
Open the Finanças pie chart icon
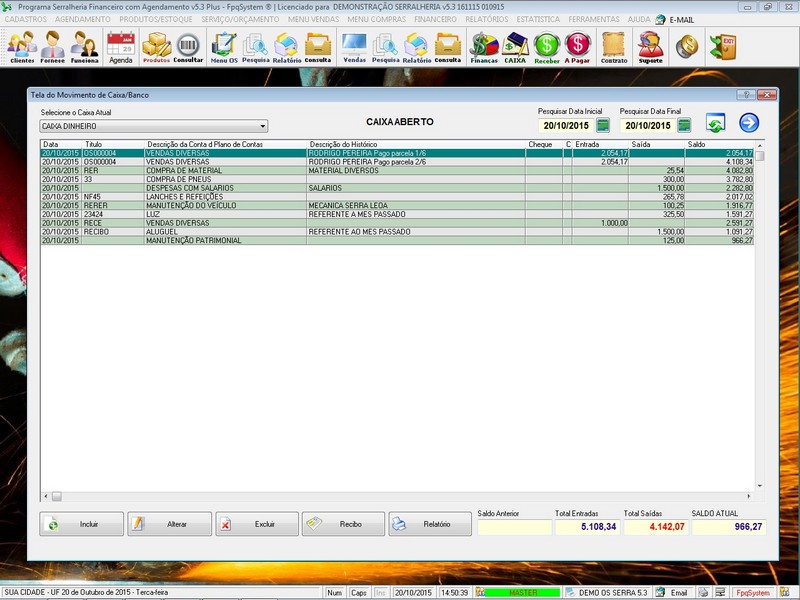click(x=484, y=47)
